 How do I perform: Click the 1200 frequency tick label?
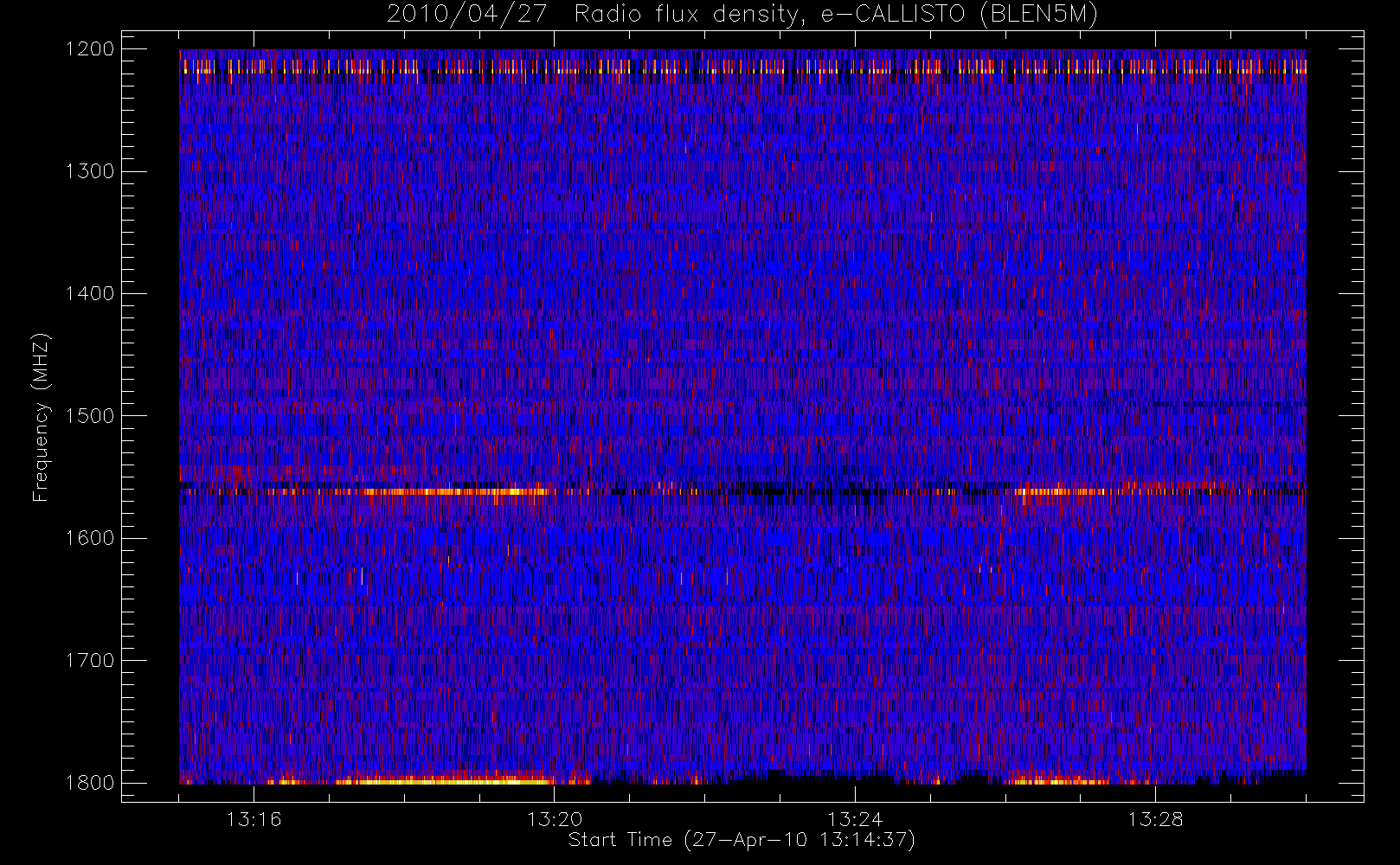pyautogui.click(x=90, y=49)
